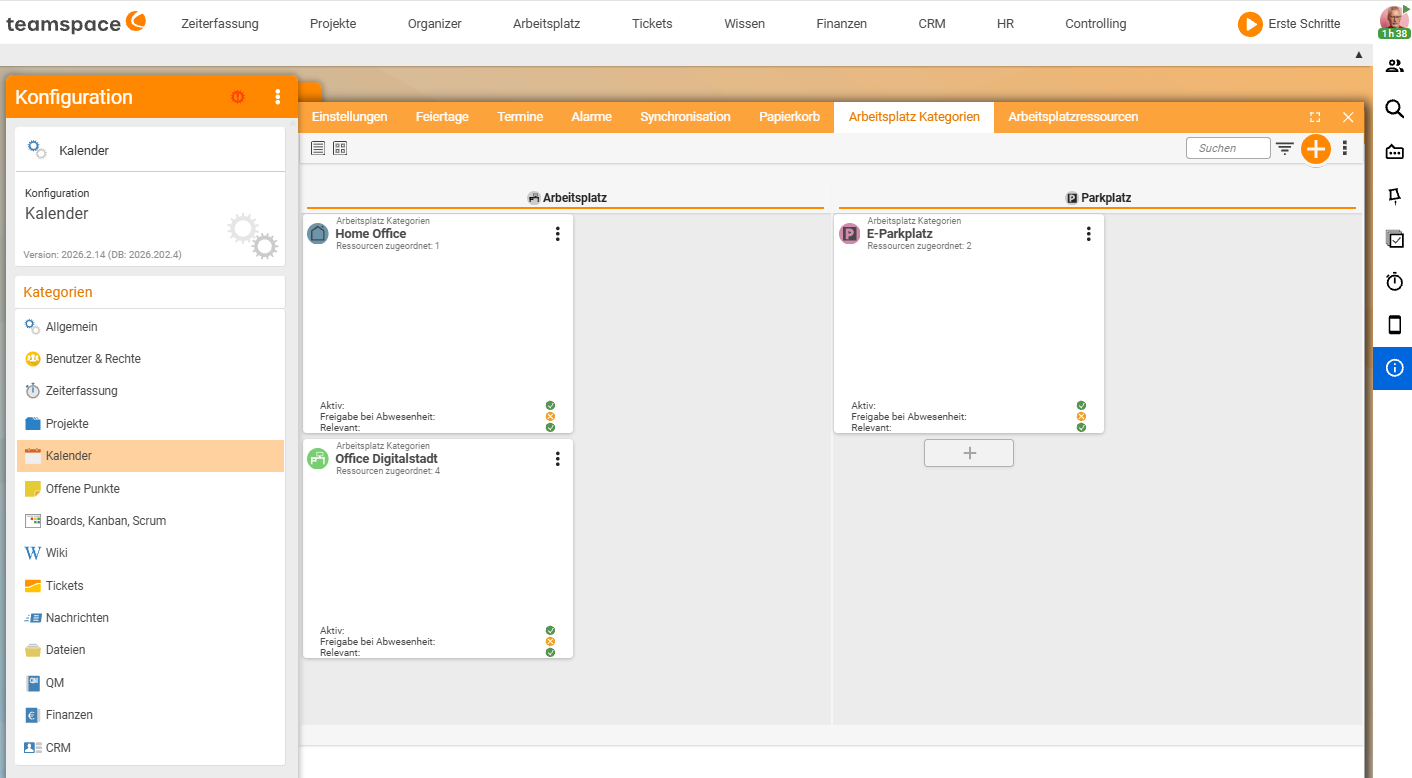1412x778 pixels.
Task: Toggle Relevant status on Home Office card
Action: point(550,427)
